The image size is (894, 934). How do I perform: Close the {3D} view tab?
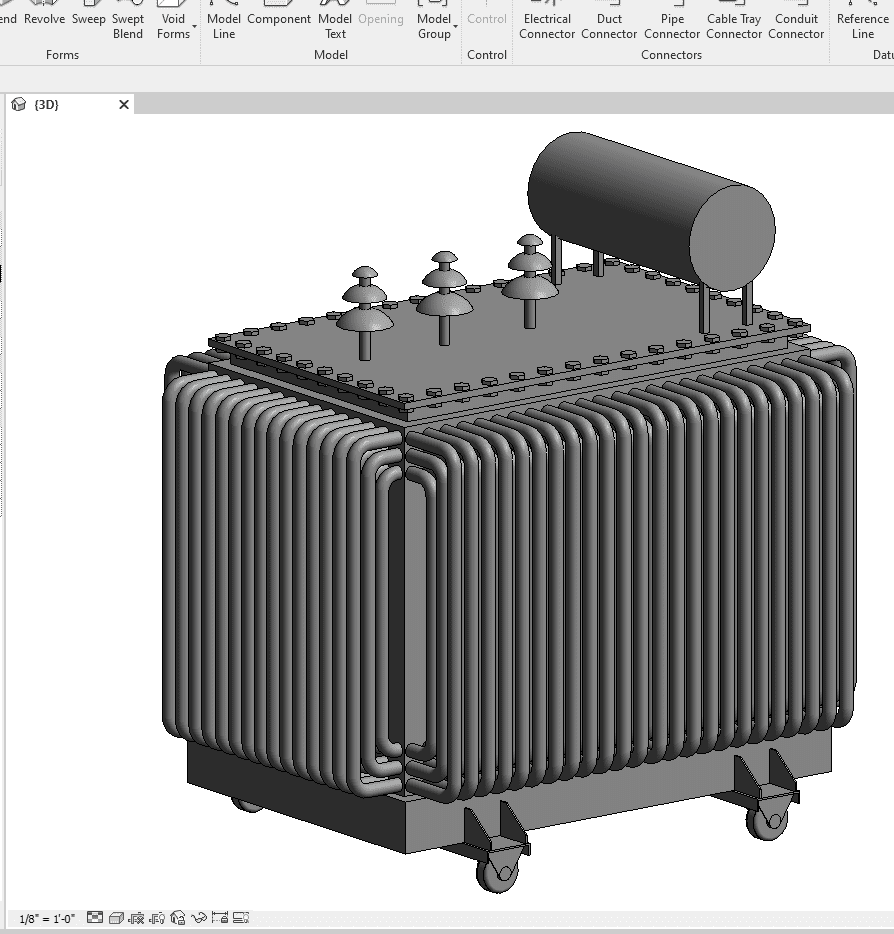point(124,104)
